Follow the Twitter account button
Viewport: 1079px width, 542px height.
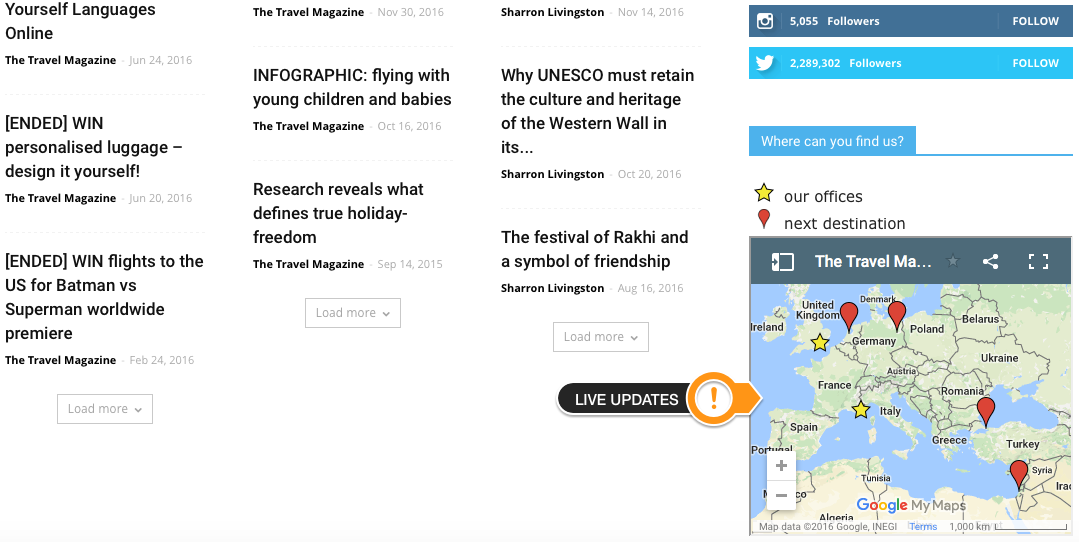tap(1035, 63)
